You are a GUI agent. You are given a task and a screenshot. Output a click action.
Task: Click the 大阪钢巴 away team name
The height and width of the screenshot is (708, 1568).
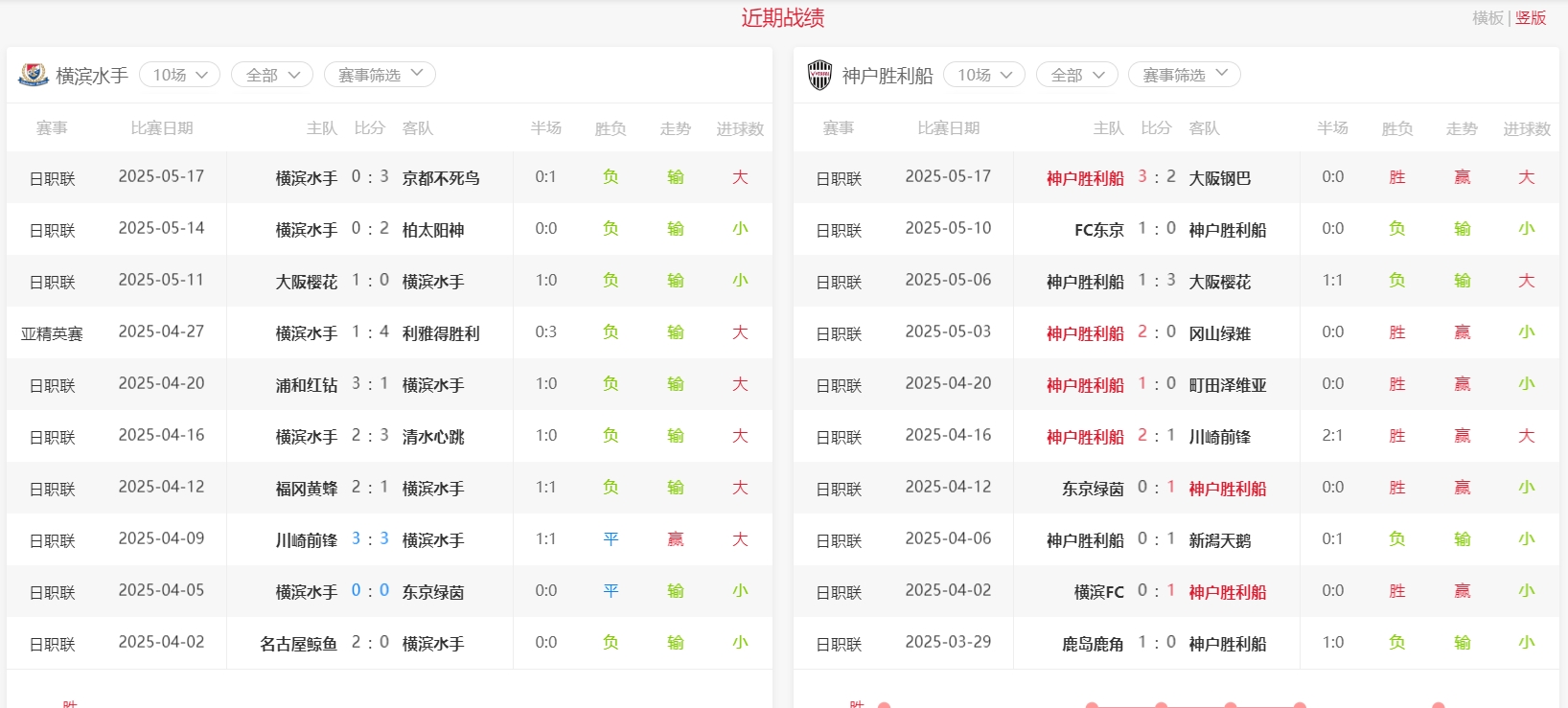(1219, 178)
